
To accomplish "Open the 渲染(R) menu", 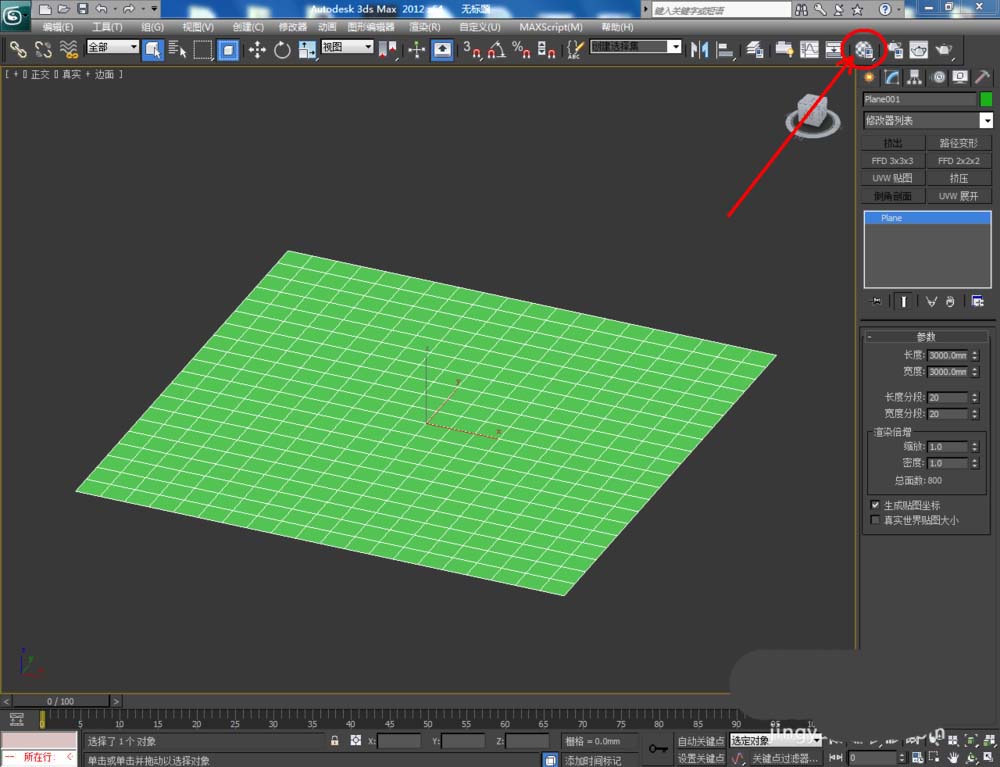I will [425, 27].
